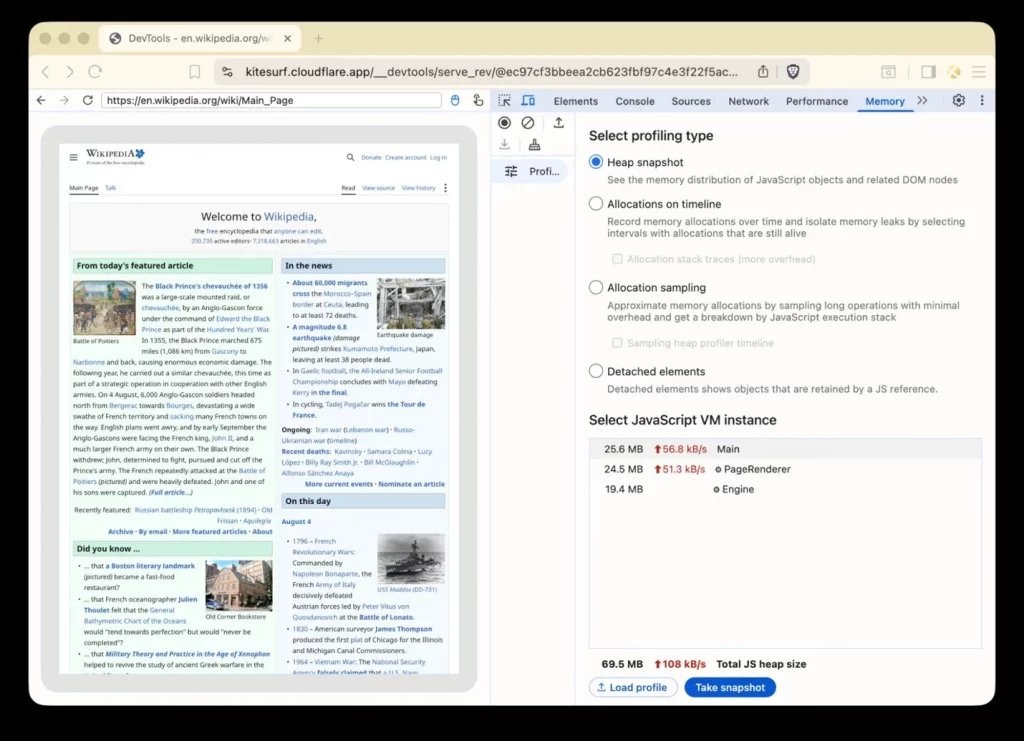The image size is (1024, 741).
Task: Click the rotate/tap emulation icon beside URL
Action: click(x=479, y=100)
